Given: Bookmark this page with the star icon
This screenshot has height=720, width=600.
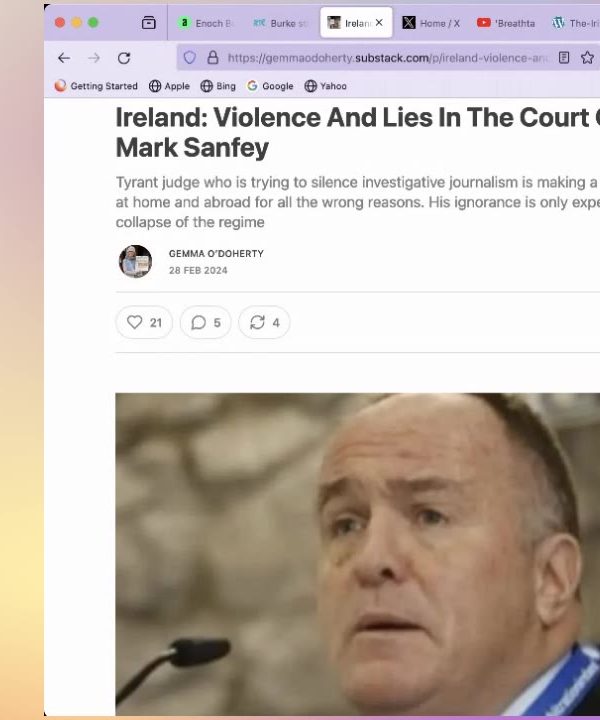Looking at the screenshot, I should coord(587,57).
